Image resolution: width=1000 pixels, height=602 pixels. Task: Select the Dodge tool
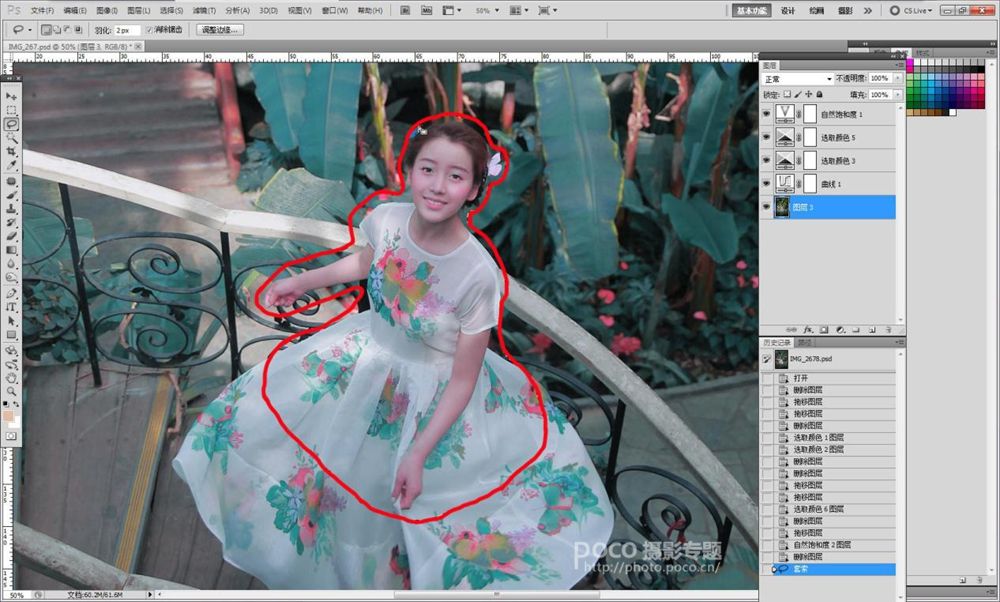pyautogui.click(x=11, y=277)
